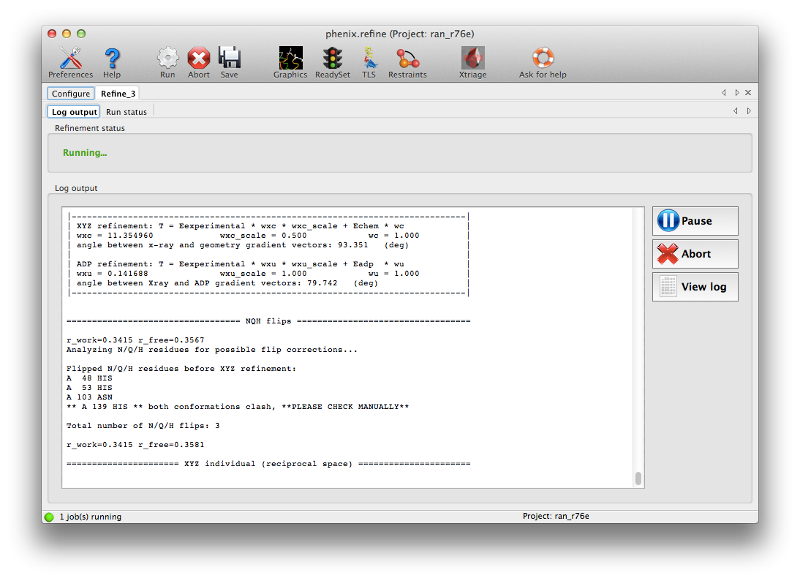Run a new refinement job

[x=167, y=60]
